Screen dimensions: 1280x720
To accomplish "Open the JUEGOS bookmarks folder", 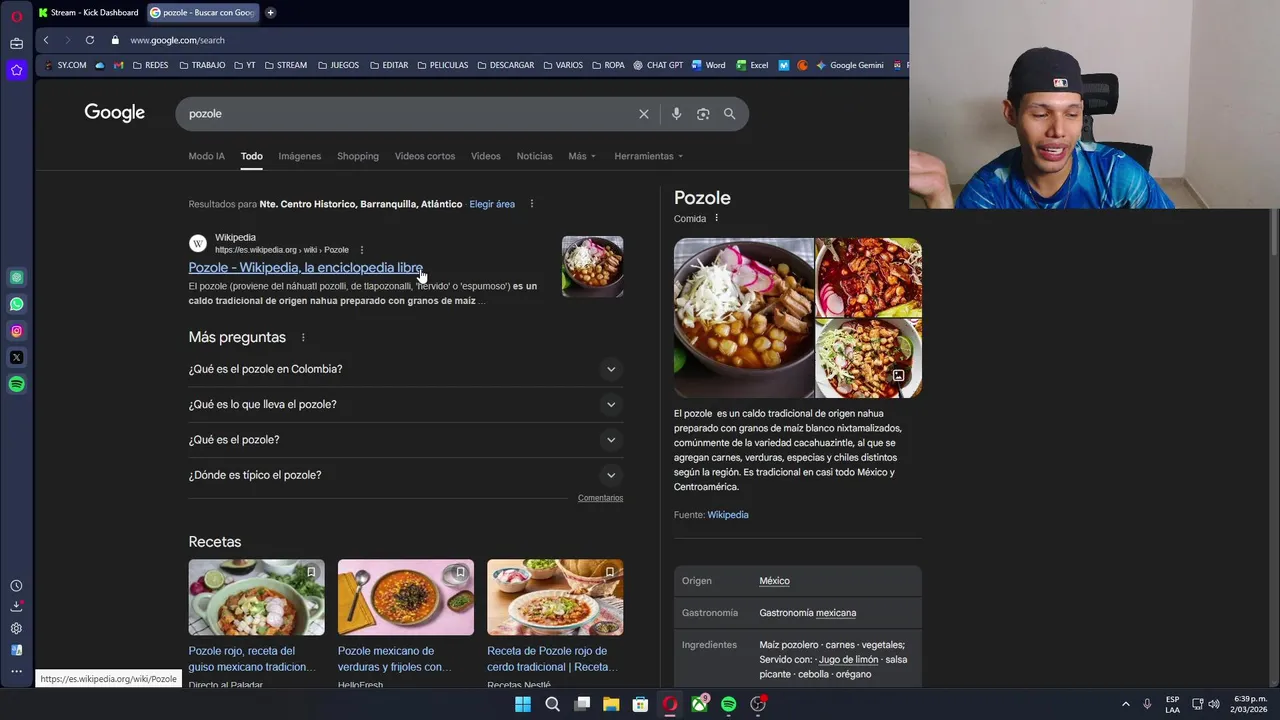I will click(x=338, y=65).
